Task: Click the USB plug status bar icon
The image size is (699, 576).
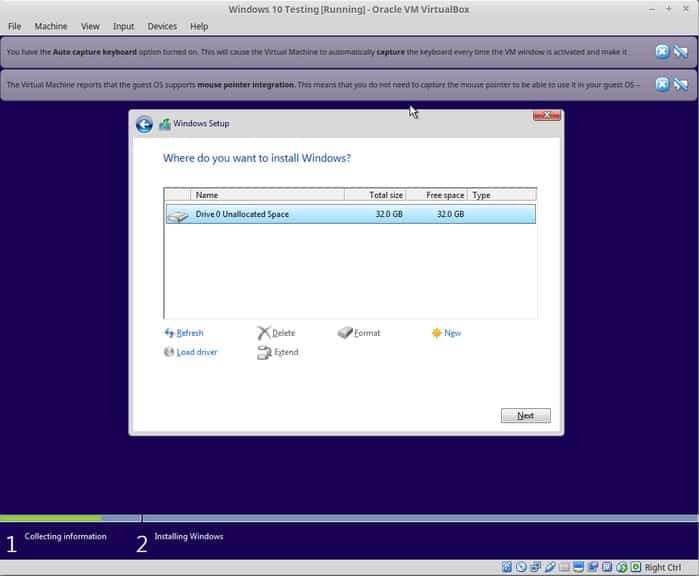Action: pos(550,567)
